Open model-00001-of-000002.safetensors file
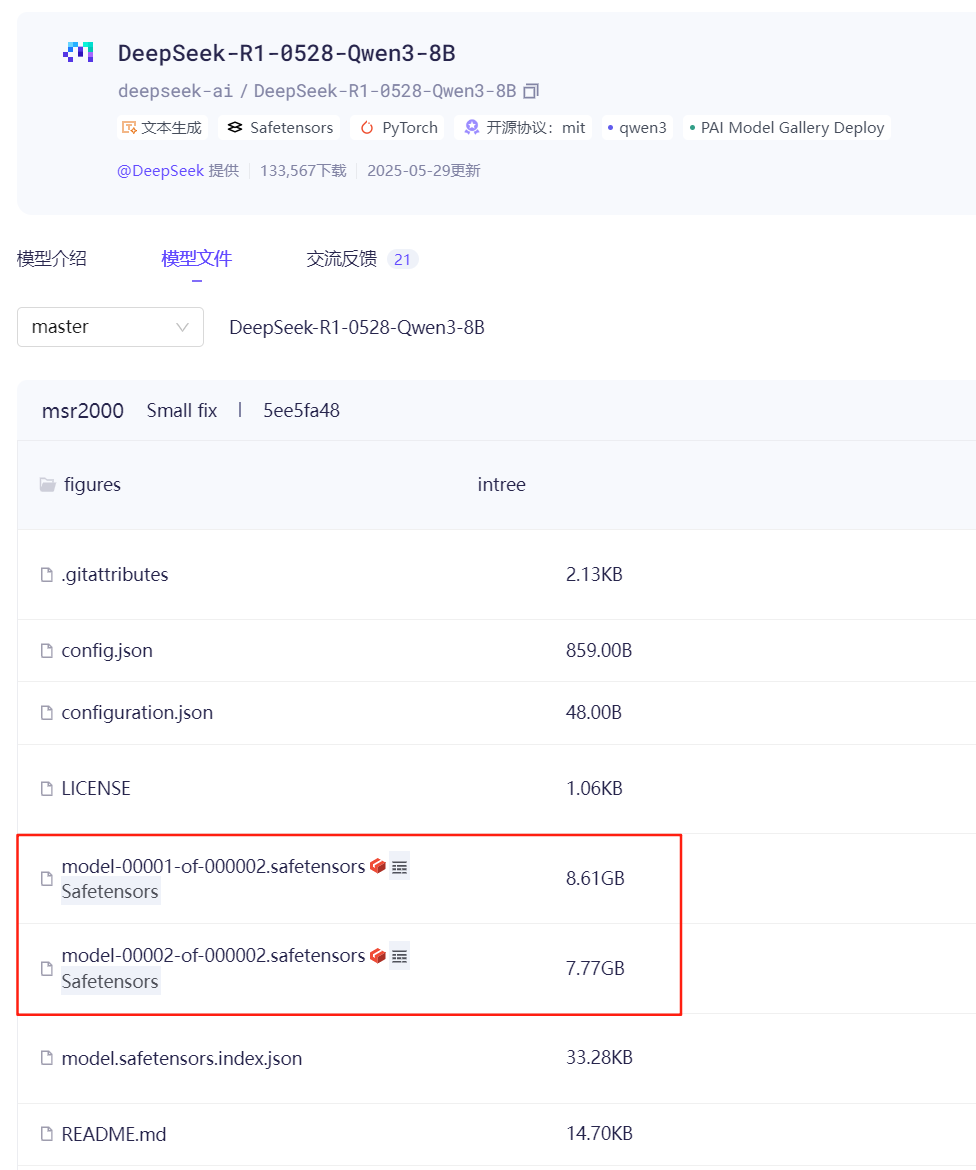The width and height of the screenshot is (976, 1170). [x=213, y=866]
